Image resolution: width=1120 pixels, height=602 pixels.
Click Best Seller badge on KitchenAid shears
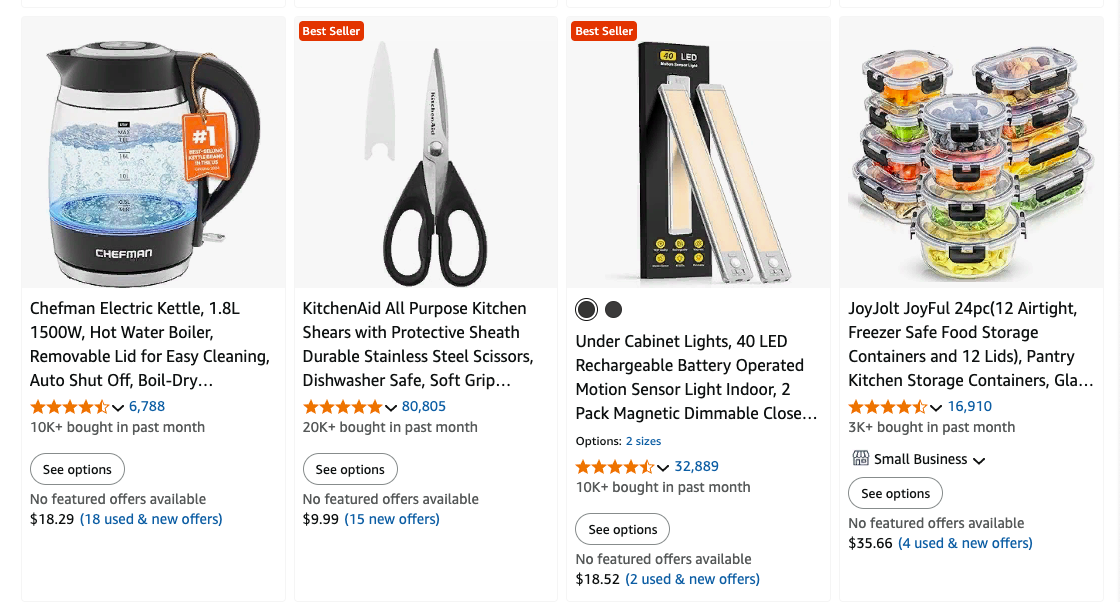(x=331, y=31)
